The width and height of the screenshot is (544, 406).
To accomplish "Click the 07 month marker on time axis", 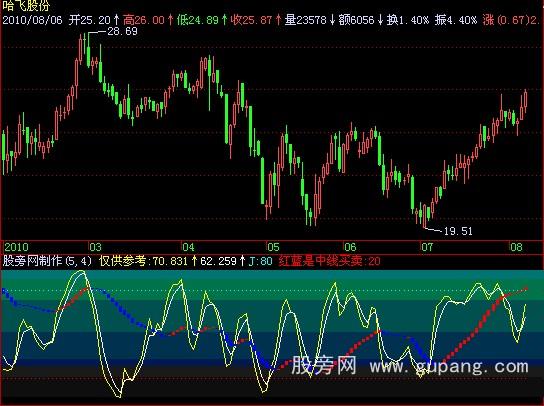I will tap(427, 247).
